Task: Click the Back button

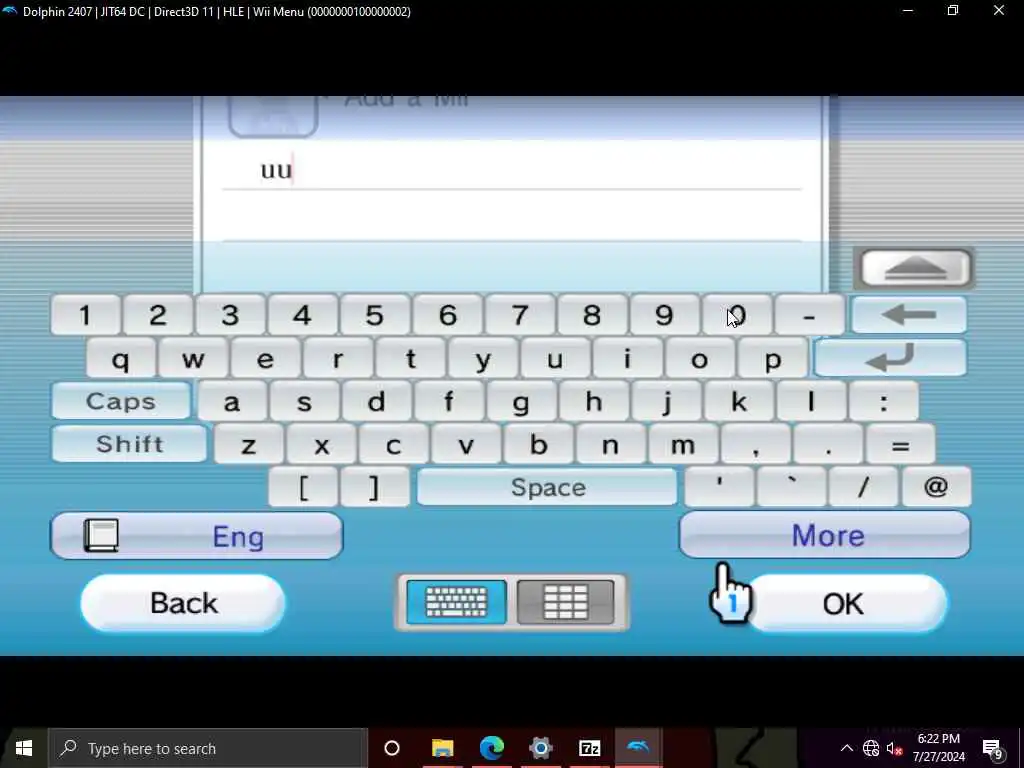Action: [183, 602]
